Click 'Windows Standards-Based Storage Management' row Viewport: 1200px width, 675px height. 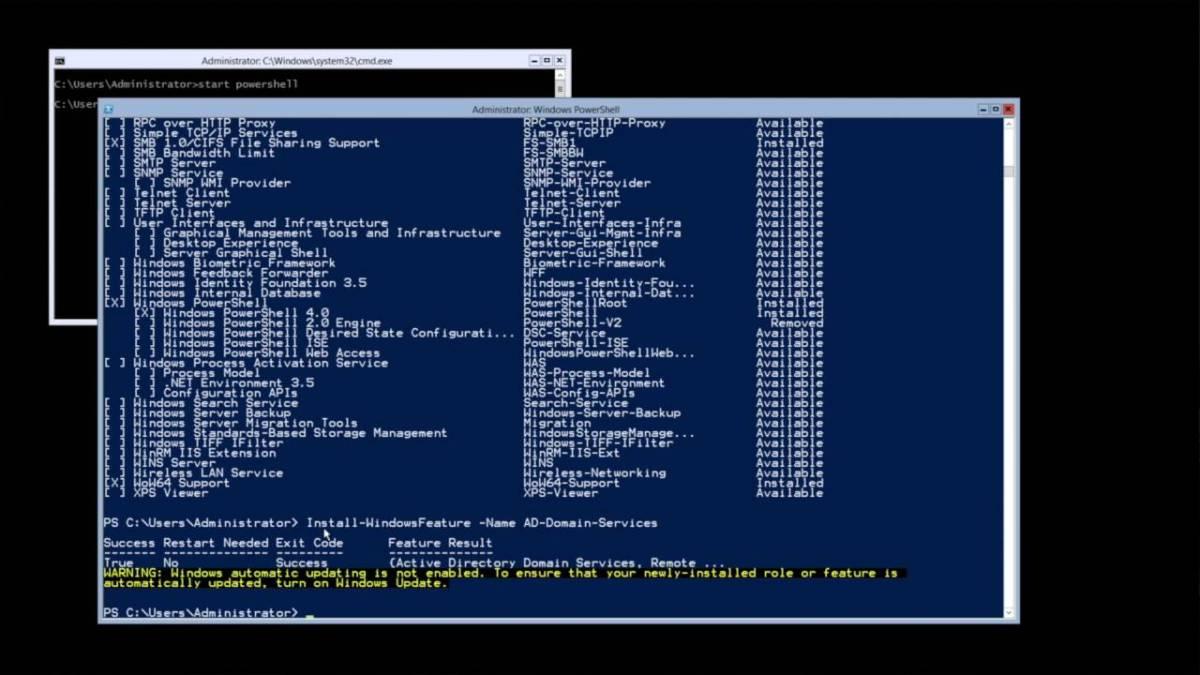tap(464, 433)
